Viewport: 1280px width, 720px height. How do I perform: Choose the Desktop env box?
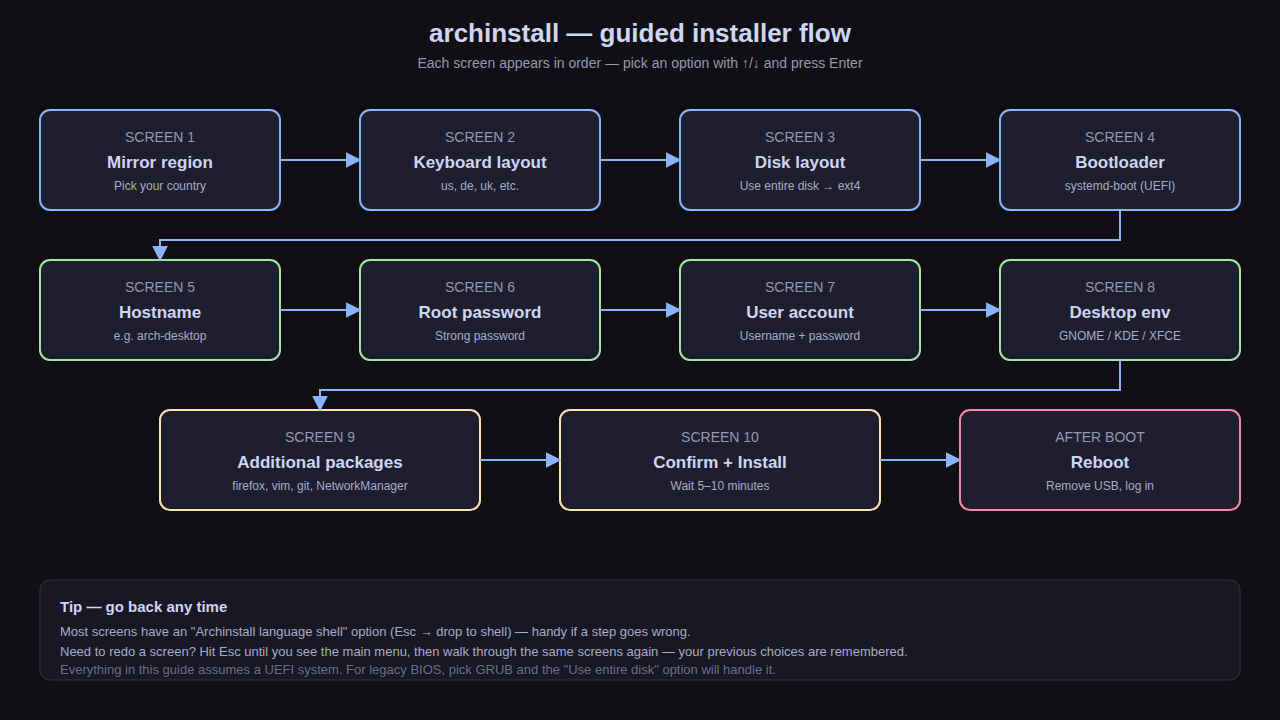(x=1120, y=310)
